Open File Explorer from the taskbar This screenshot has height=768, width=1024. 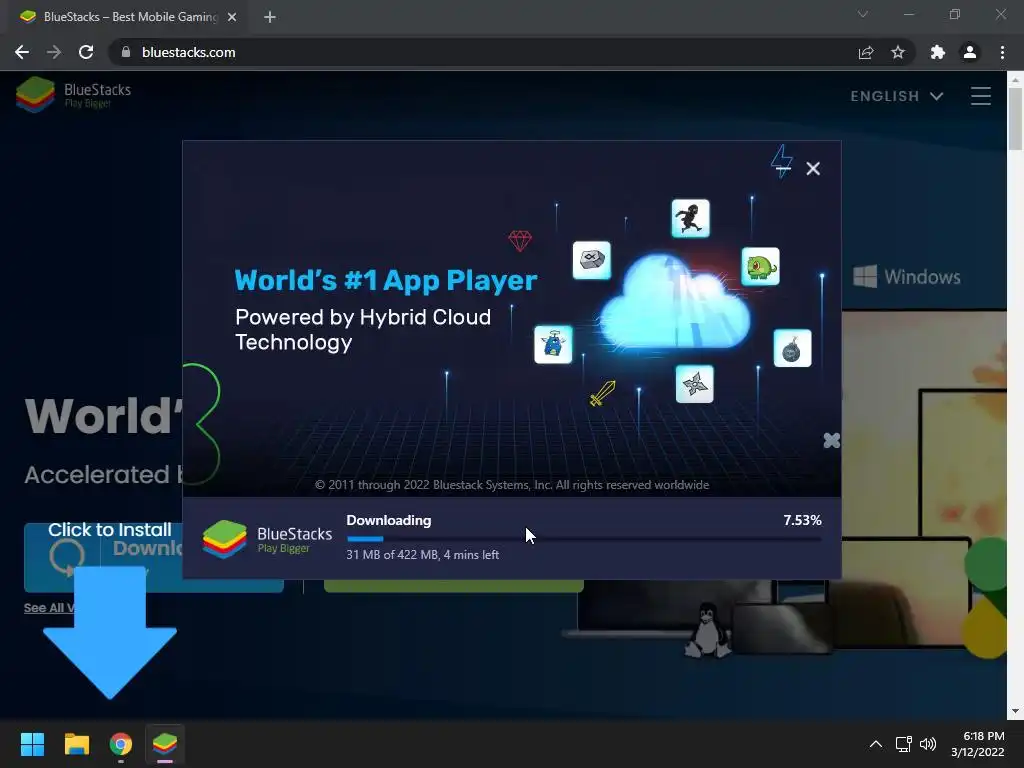coord(76,744)
